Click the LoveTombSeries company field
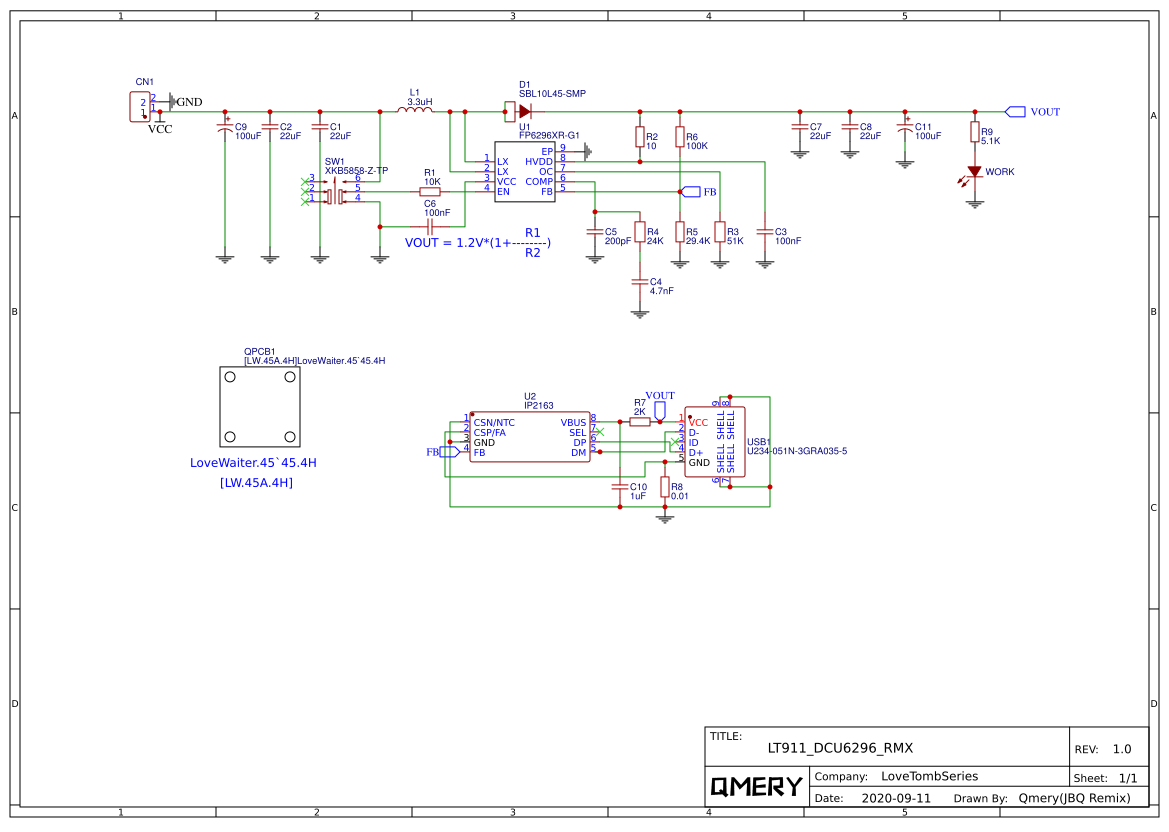 click(x=929, y=776)
